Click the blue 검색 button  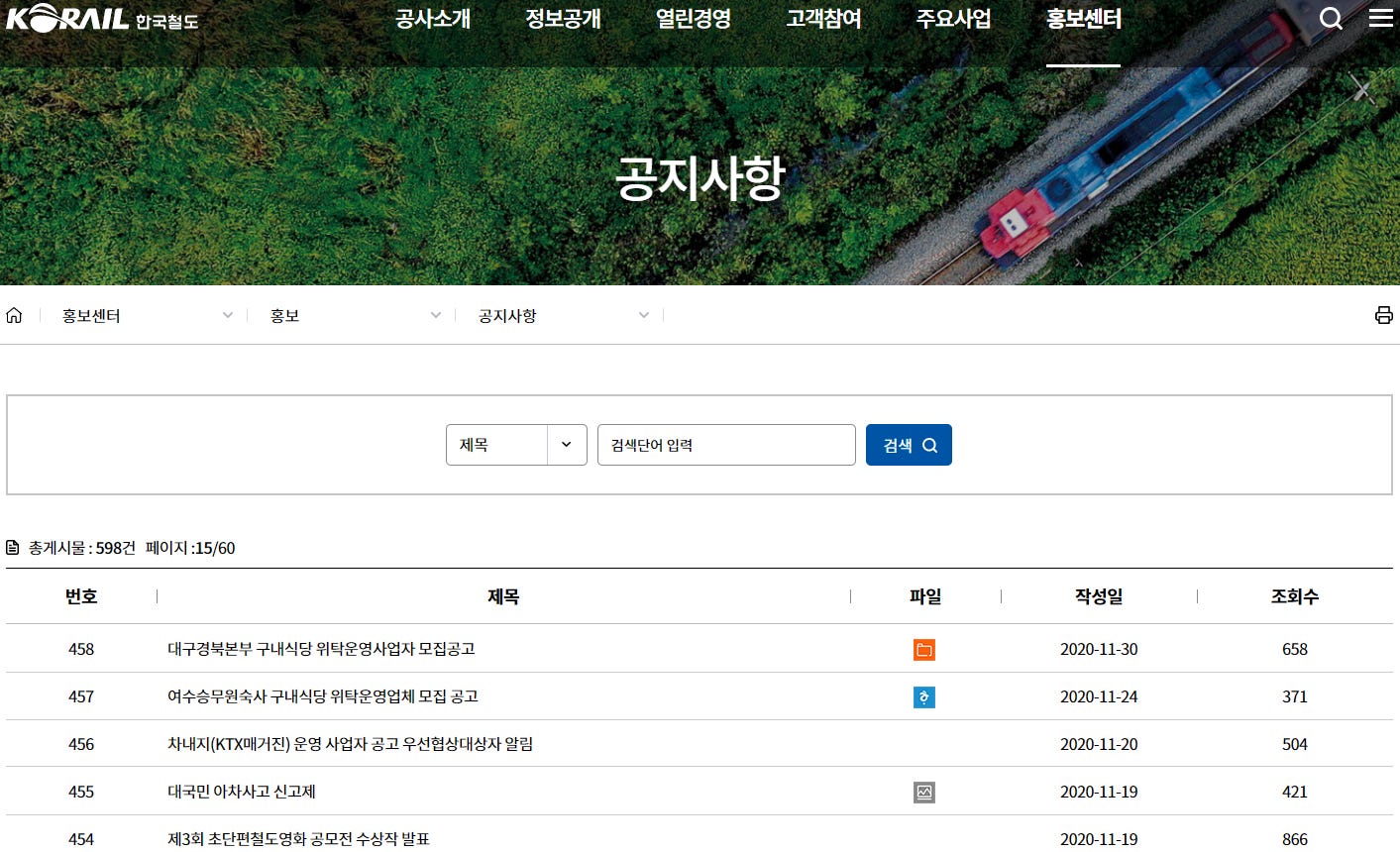point(909,445)
